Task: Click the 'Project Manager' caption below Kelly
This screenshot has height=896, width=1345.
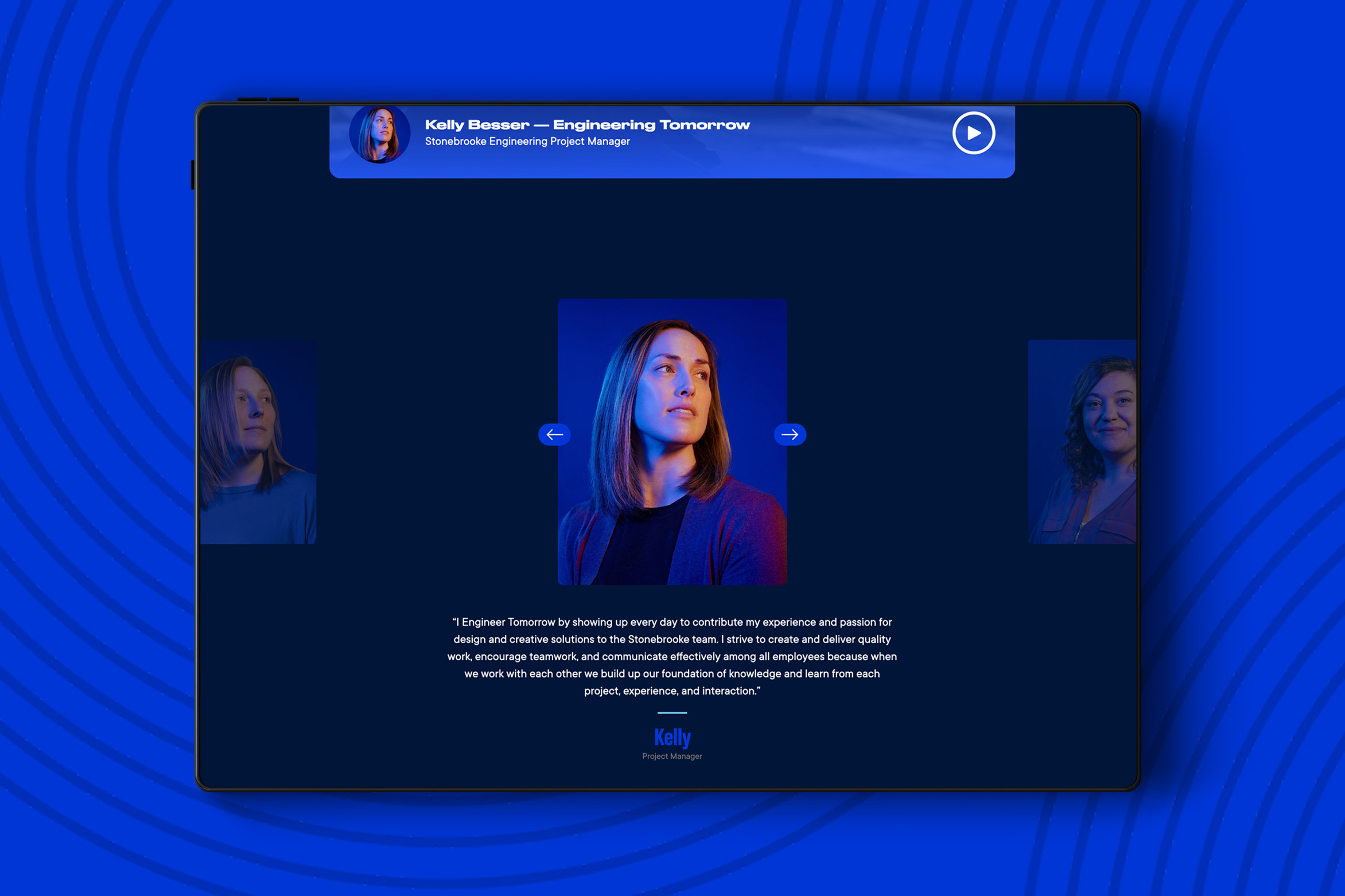Action: pos(672,756)
